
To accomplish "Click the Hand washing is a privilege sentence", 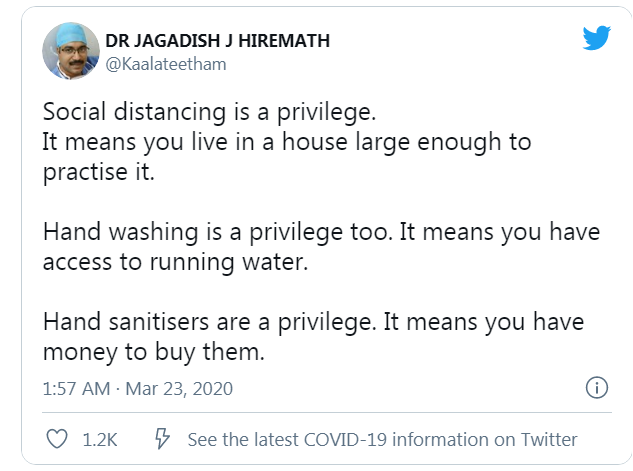I will coord(218,232).
